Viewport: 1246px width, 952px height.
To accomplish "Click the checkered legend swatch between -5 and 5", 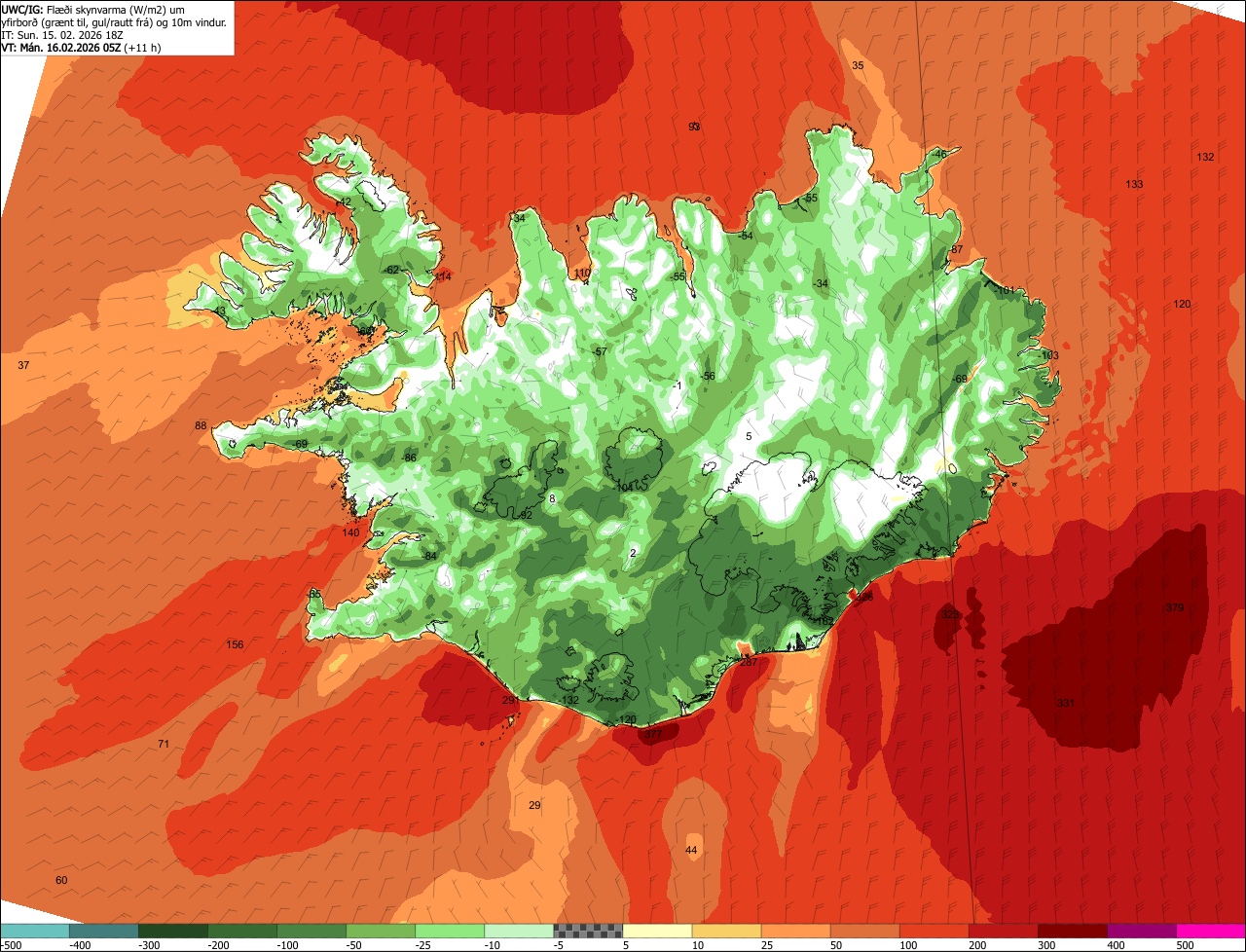I will (588, 931).
